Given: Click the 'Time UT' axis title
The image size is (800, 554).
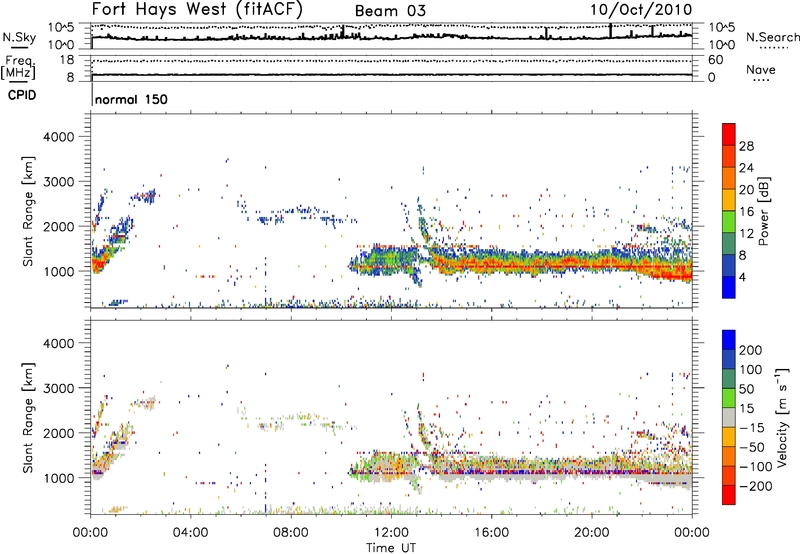Looking at the screenshot, I should coord(391,548).
